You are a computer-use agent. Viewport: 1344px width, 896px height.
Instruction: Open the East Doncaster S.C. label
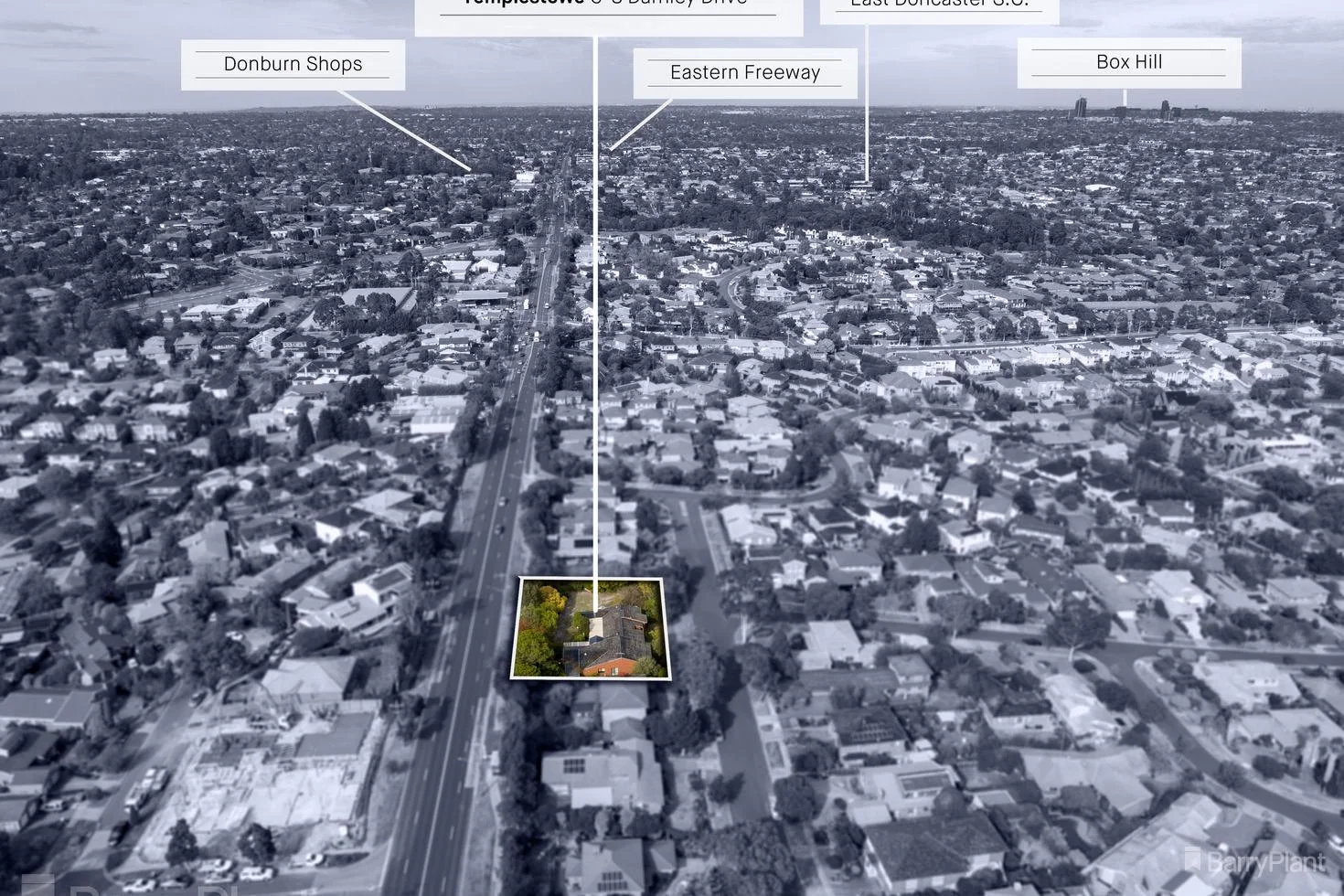pyautogui.click(x=939, y=7)
